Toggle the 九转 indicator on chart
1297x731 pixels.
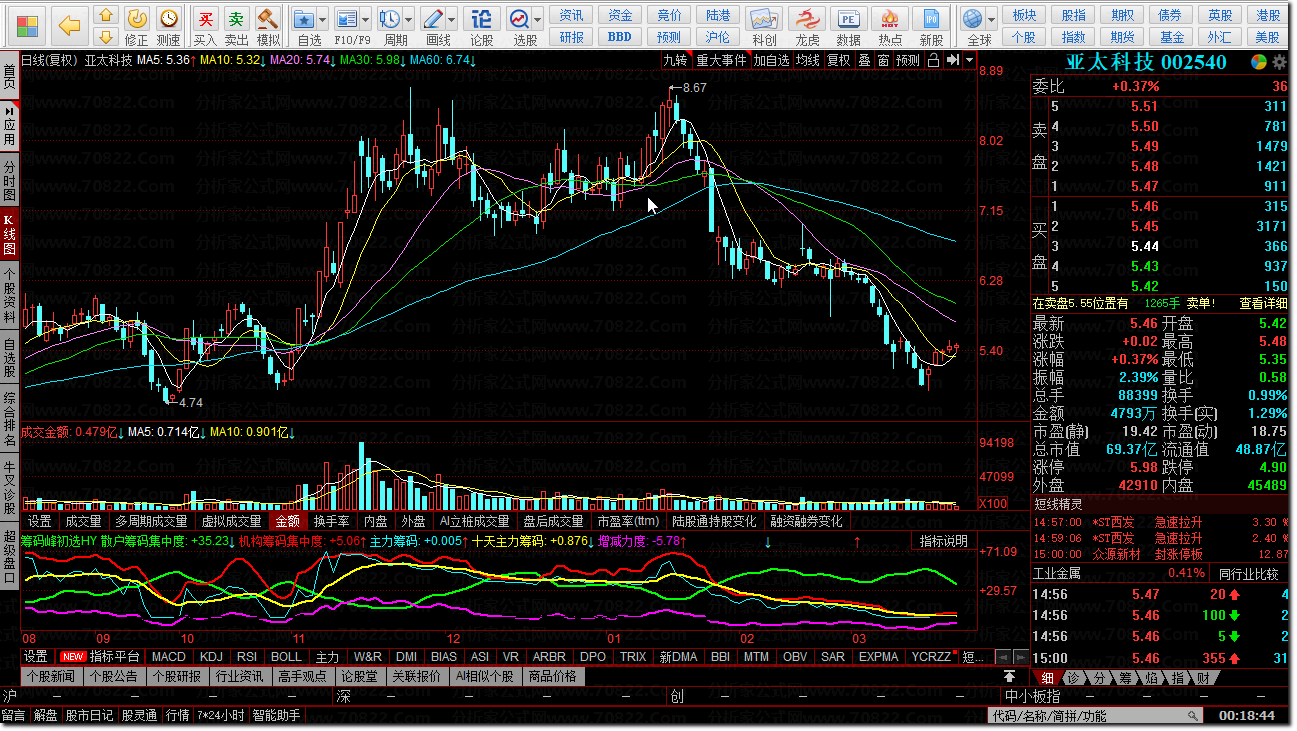(676, 60)
